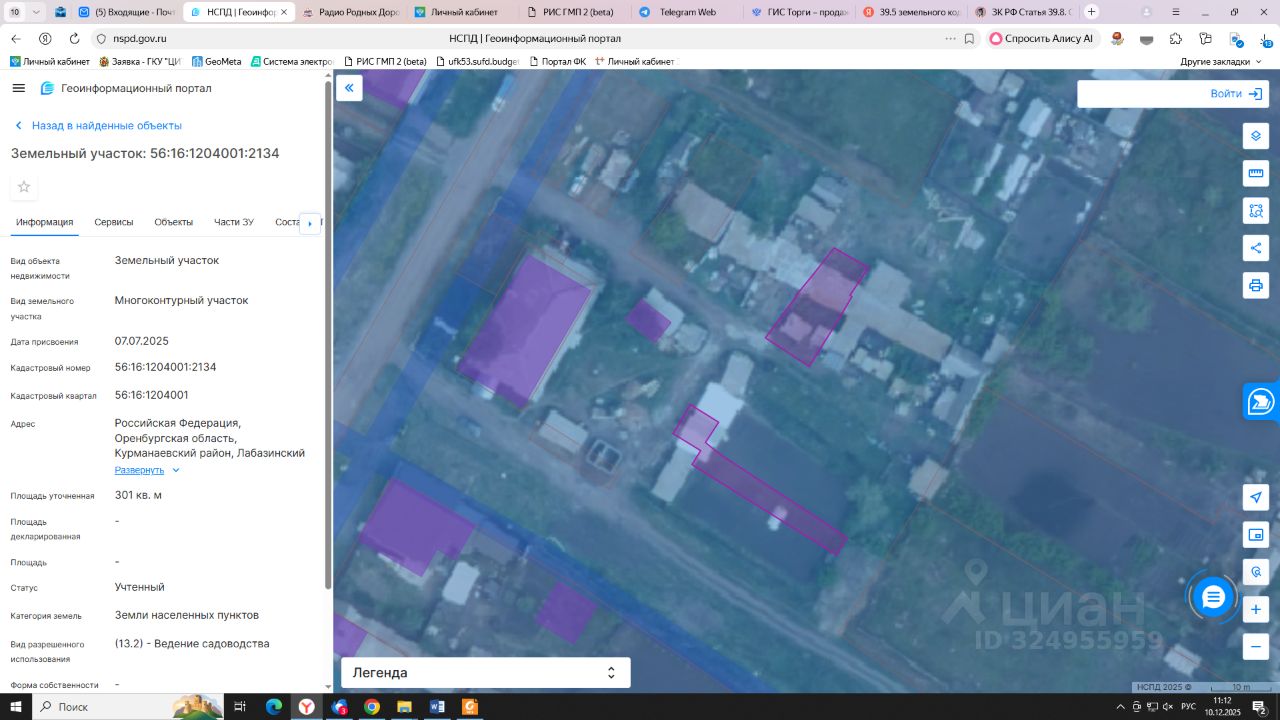
Task: Expand the Легенда dropdown
Action: coord(486,673)
